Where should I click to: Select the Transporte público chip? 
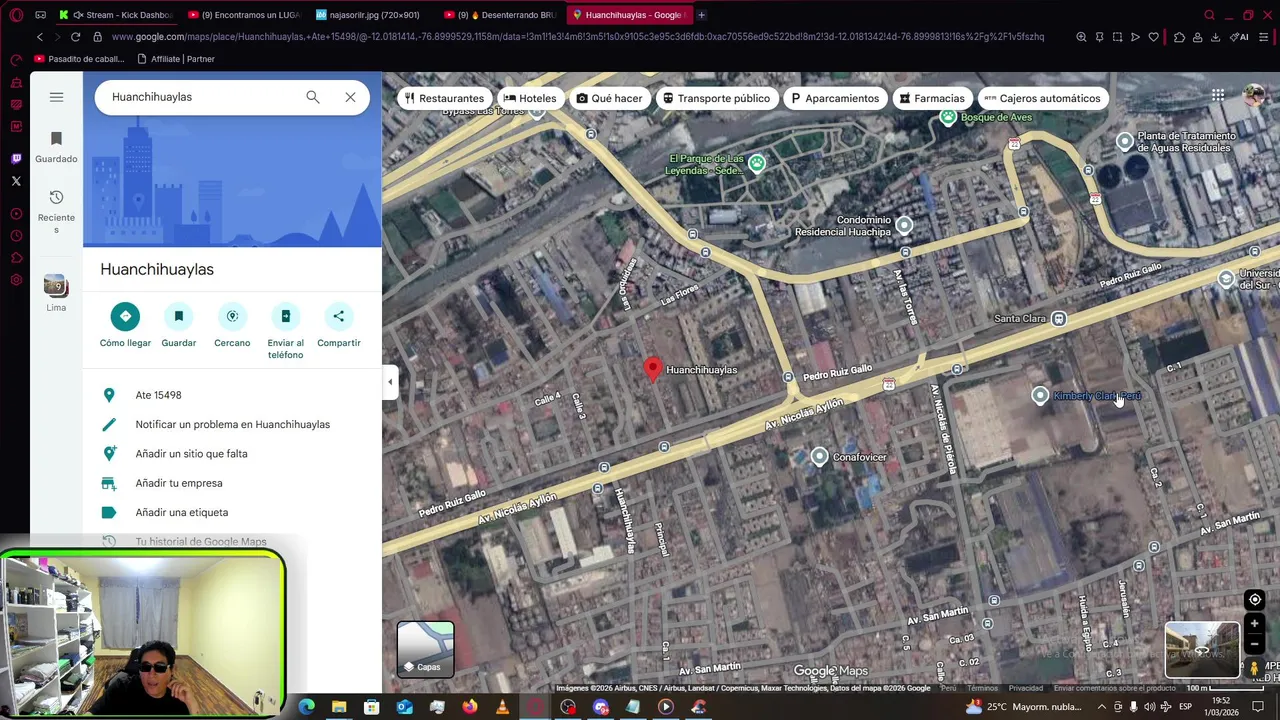716,98
